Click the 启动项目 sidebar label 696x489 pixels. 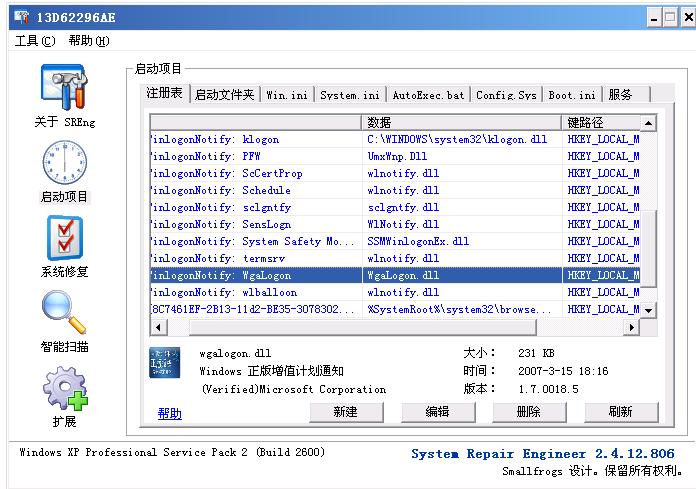[64, 197]
